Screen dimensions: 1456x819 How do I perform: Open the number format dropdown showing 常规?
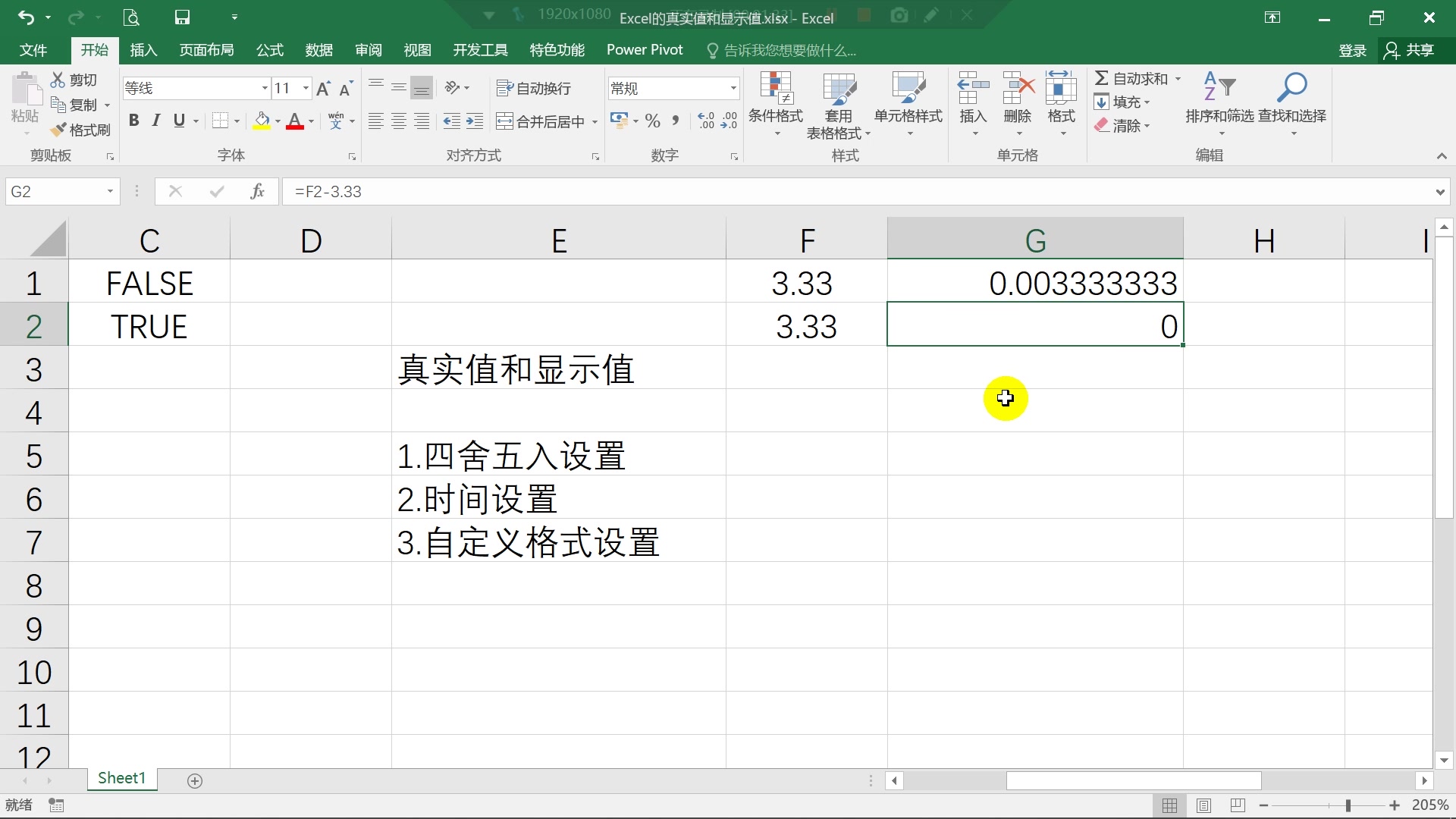click(x=732, y=88)
